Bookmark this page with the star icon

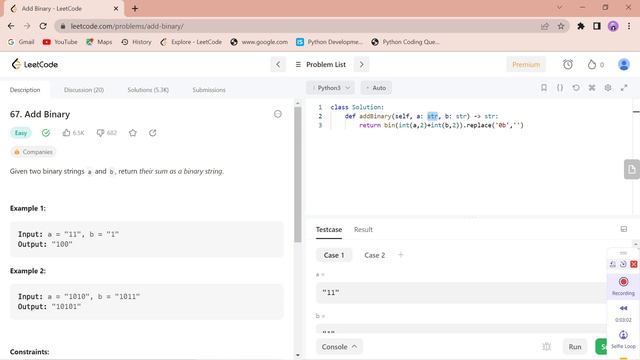[561, 26]
